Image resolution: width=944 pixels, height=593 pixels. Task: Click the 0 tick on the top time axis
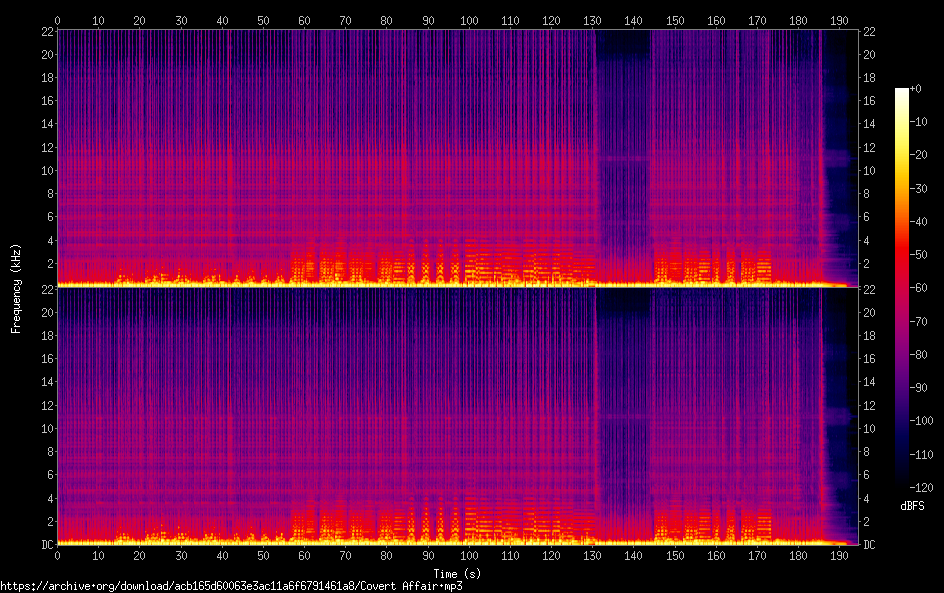58,20
